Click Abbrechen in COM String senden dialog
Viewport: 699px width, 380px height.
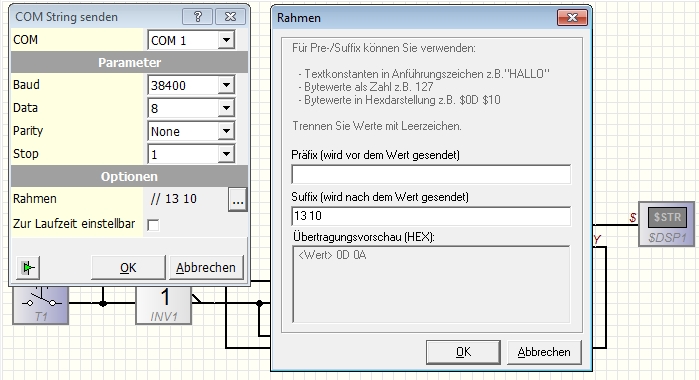click(x=206, y=268)
